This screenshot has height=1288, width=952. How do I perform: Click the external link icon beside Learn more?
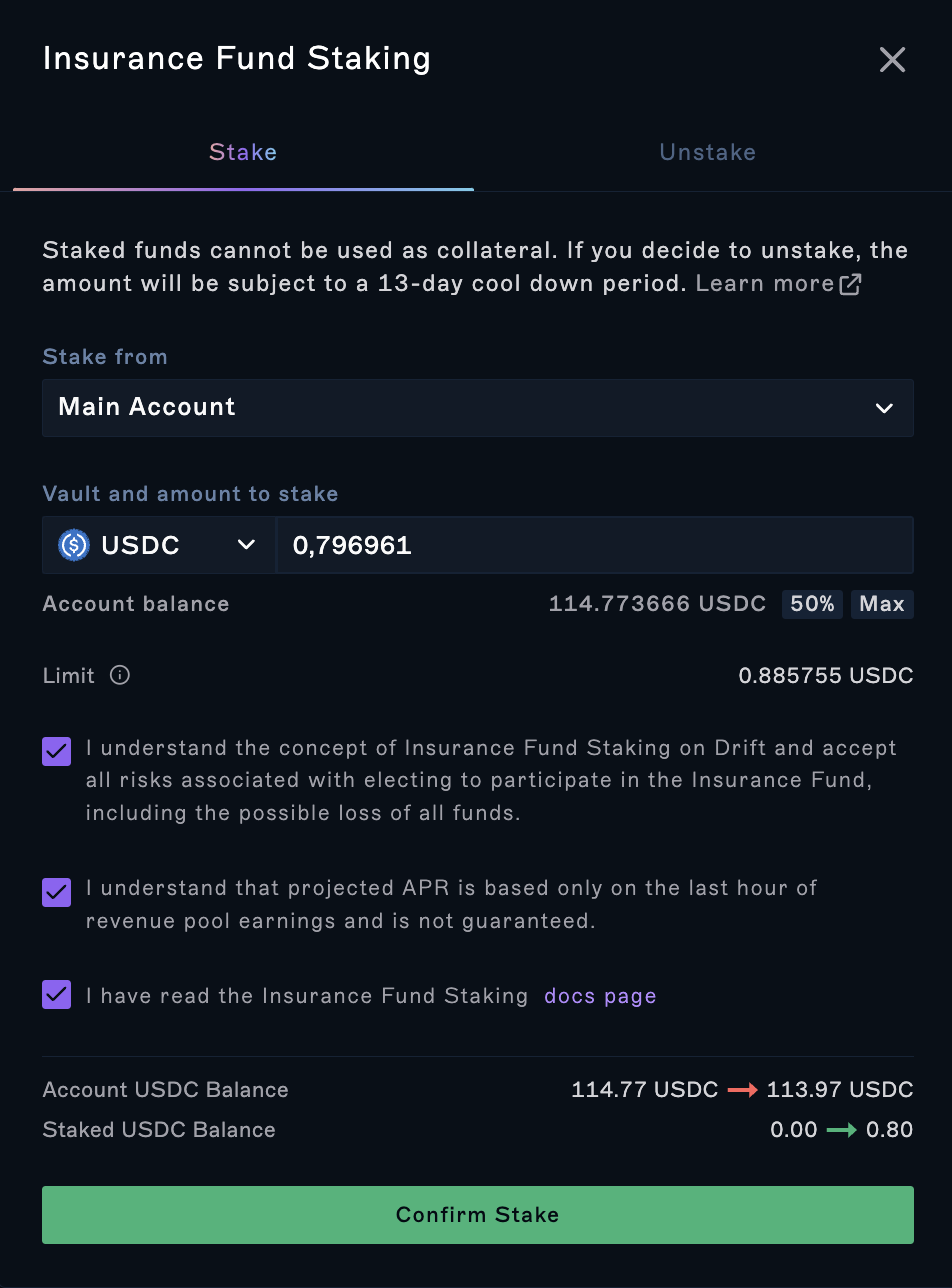850,284
